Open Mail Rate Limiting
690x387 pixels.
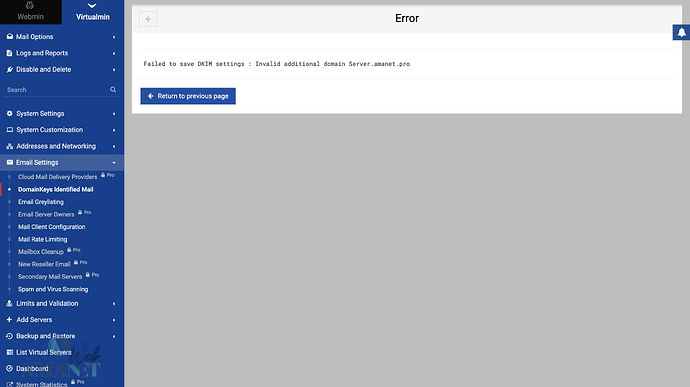43,239
